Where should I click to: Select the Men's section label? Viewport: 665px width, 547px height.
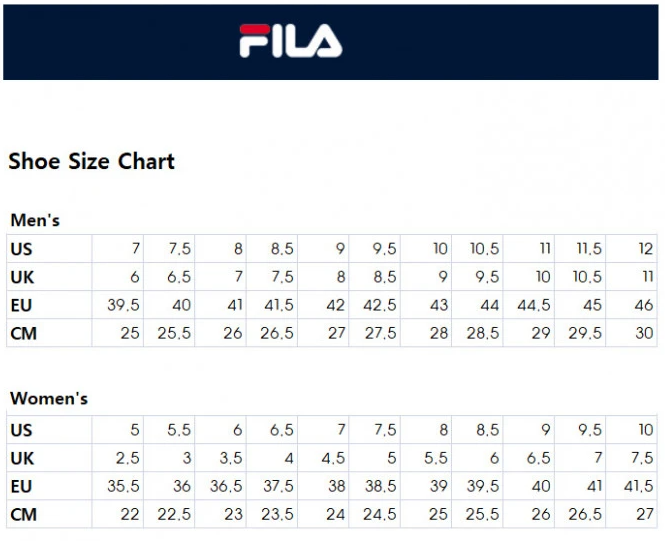35,220
